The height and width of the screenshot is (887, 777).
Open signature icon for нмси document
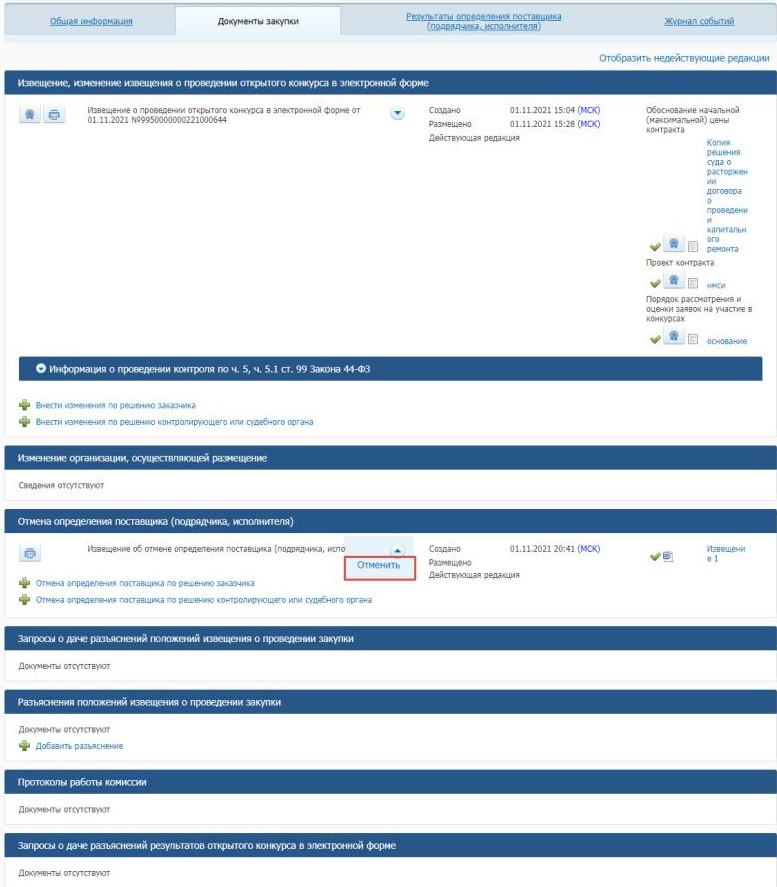[674, 280]
